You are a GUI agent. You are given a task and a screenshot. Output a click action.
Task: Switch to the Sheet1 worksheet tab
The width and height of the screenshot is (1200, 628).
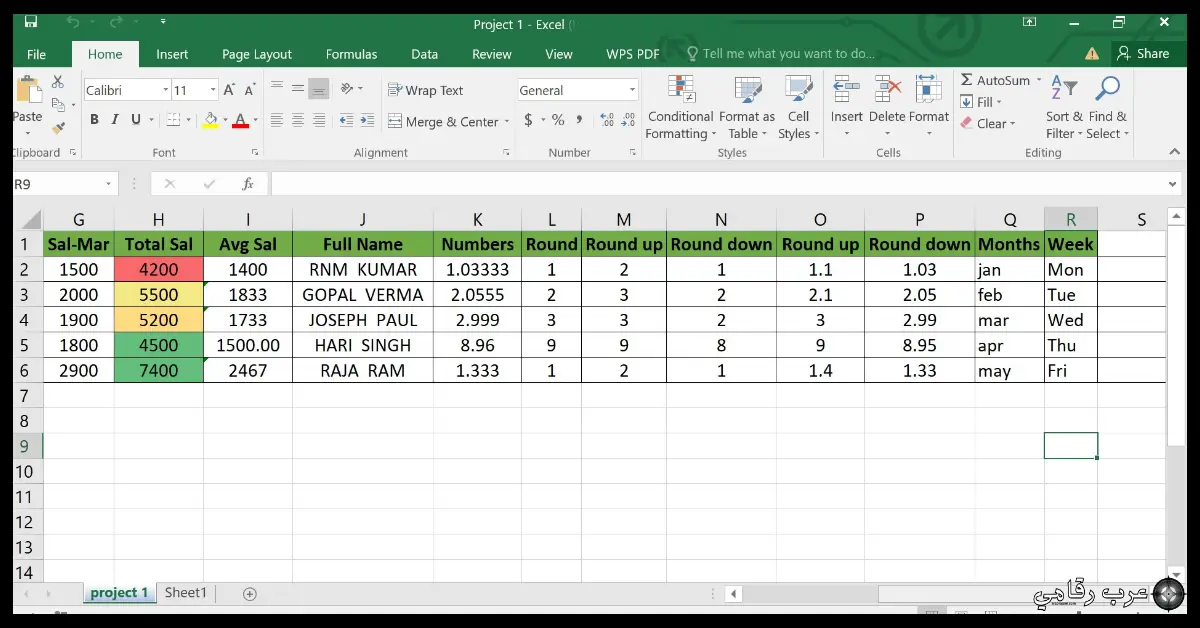185,592
